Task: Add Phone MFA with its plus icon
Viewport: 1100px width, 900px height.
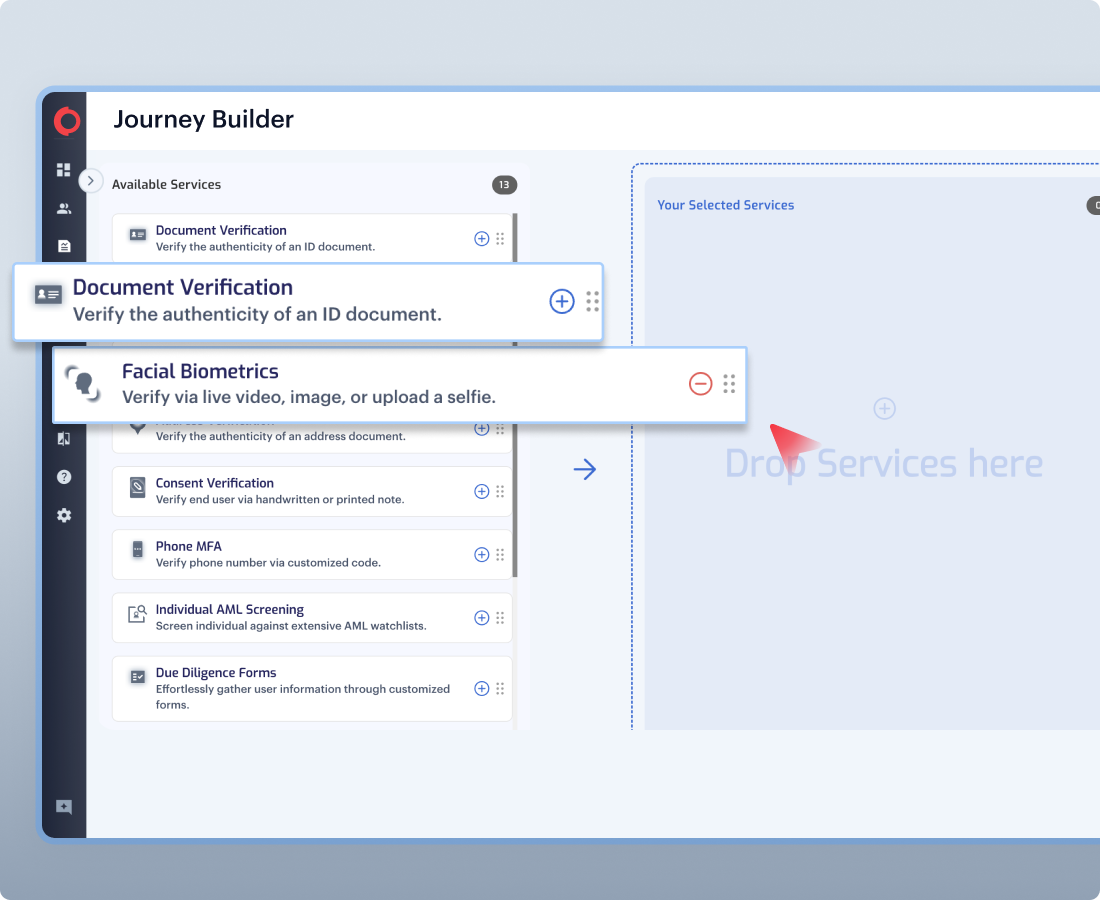Action: 481,555
